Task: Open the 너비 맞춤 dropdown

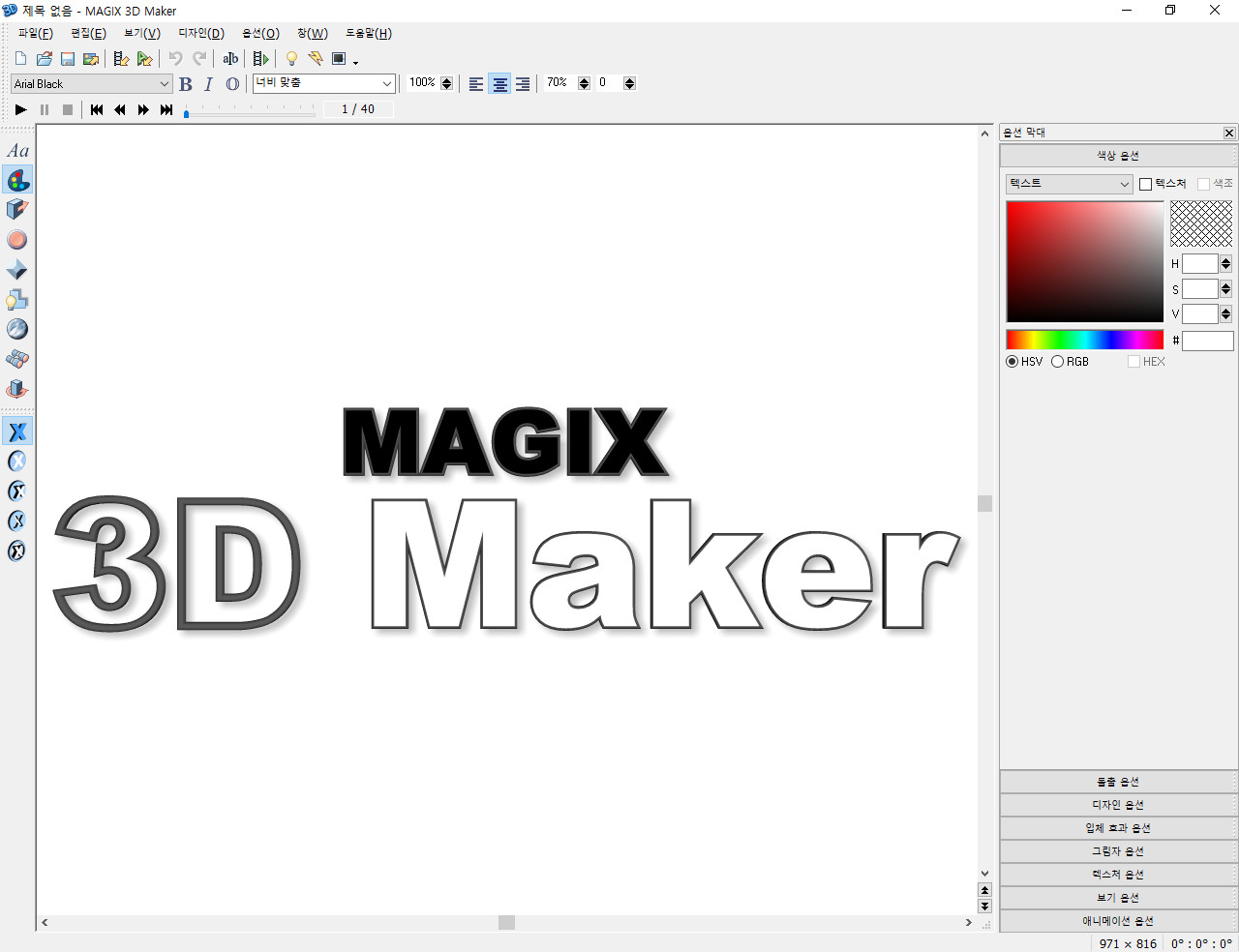Action: 324,84
